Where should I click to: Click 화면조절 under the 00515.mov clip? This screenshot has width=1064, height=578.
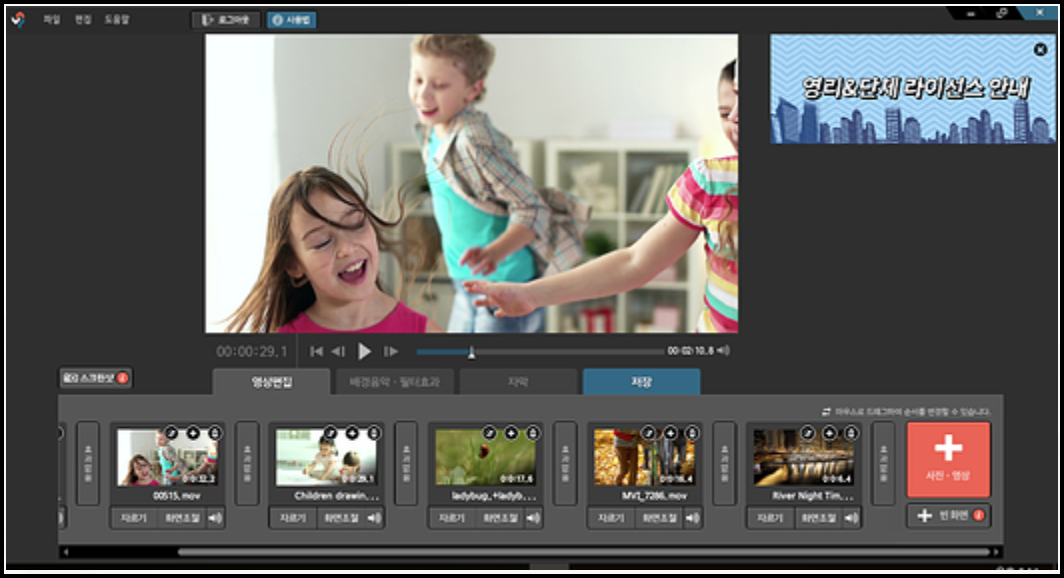click(x=182, y=518)
